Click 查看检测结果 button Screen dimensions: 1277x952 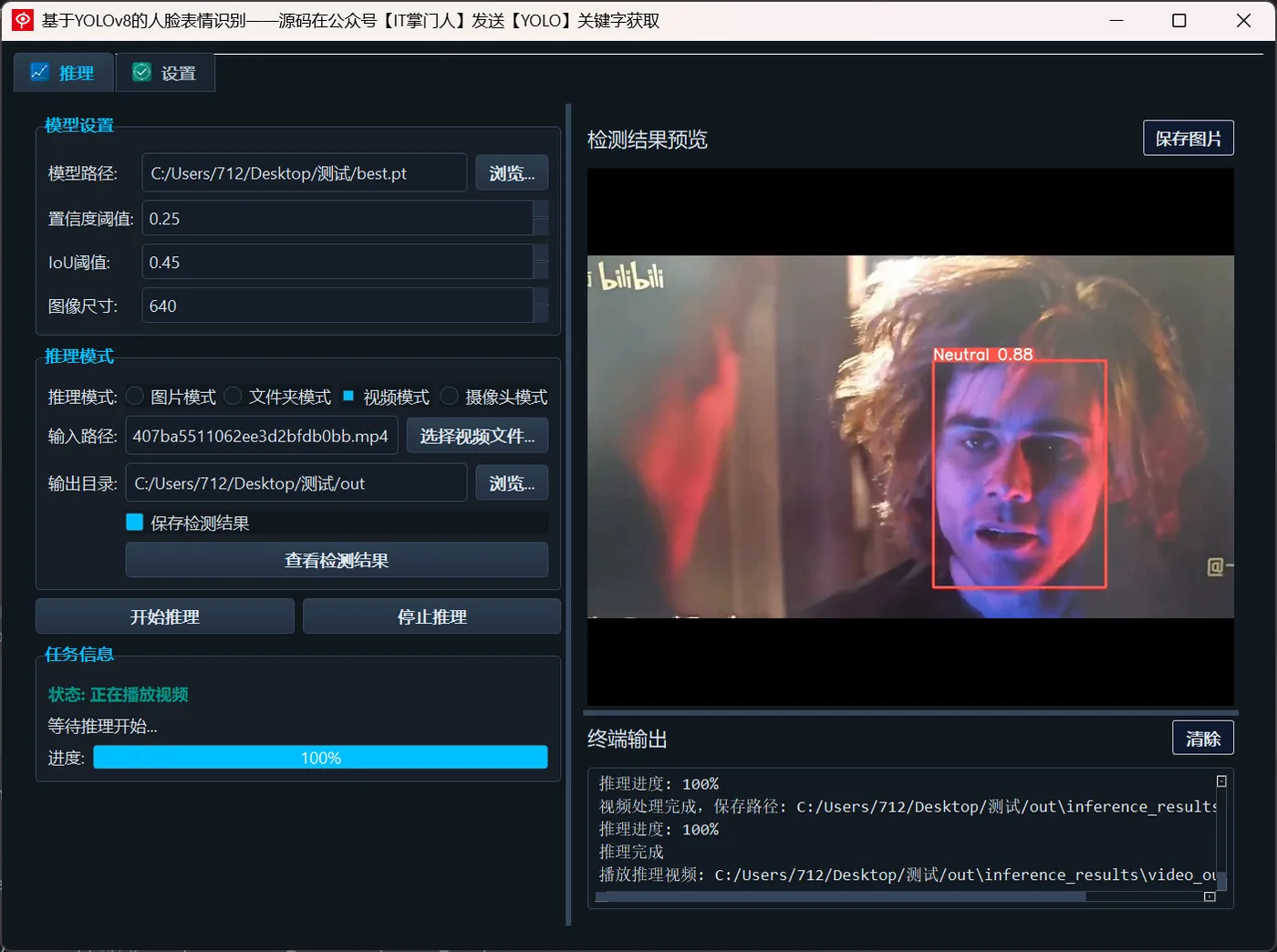pos(337,560)
